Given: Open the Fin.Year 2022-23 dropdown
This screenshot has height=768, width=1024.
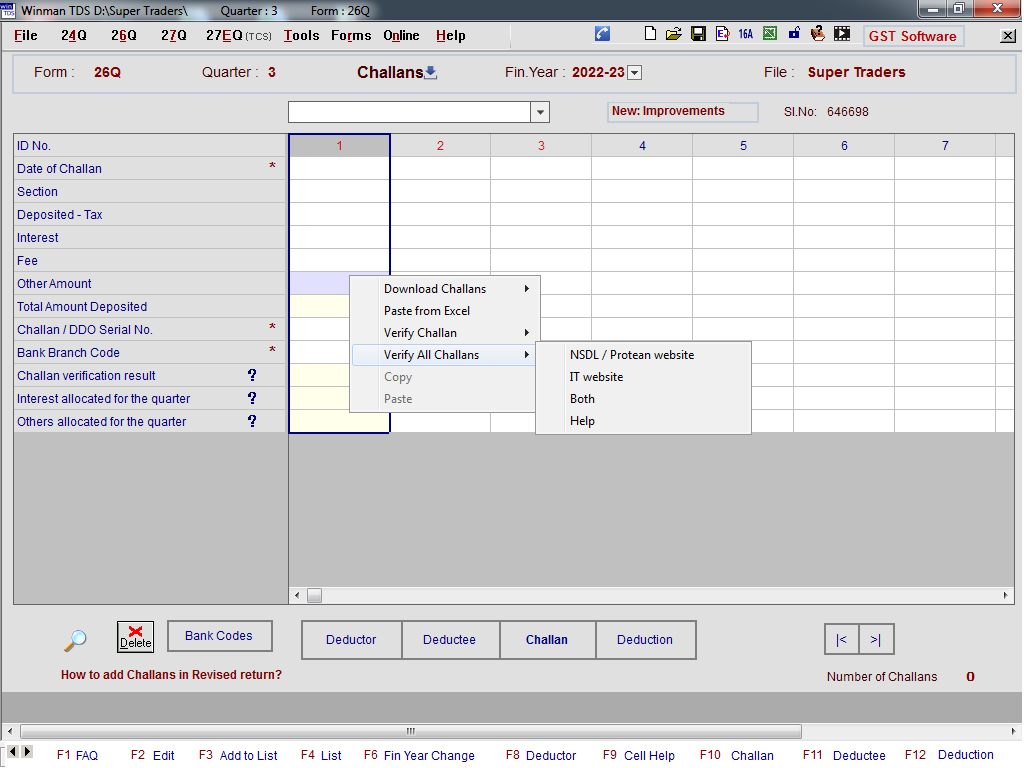Looking at the screenshot, I should tap(634, 73).
